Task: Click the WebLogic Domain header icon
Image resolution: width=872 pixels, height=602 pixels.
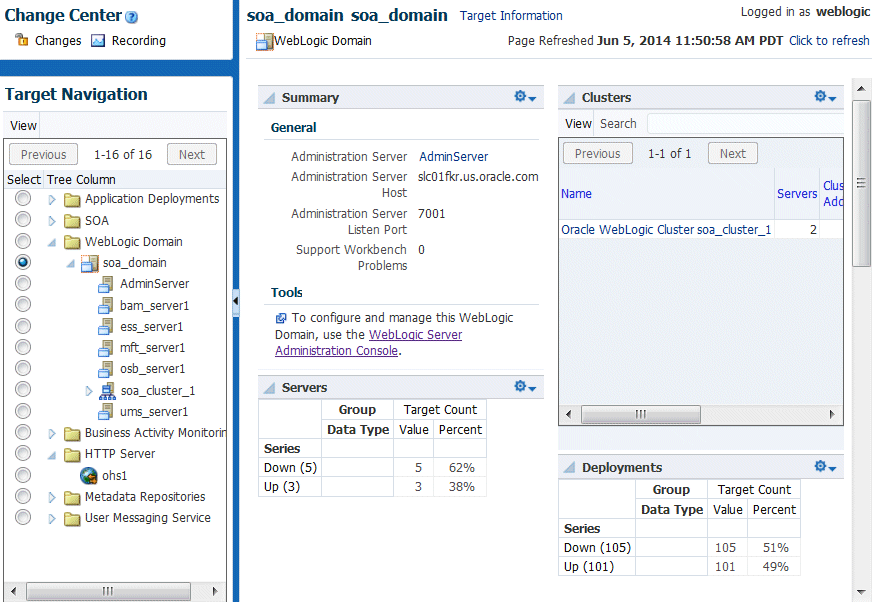Action: click(x=264, y=41)
